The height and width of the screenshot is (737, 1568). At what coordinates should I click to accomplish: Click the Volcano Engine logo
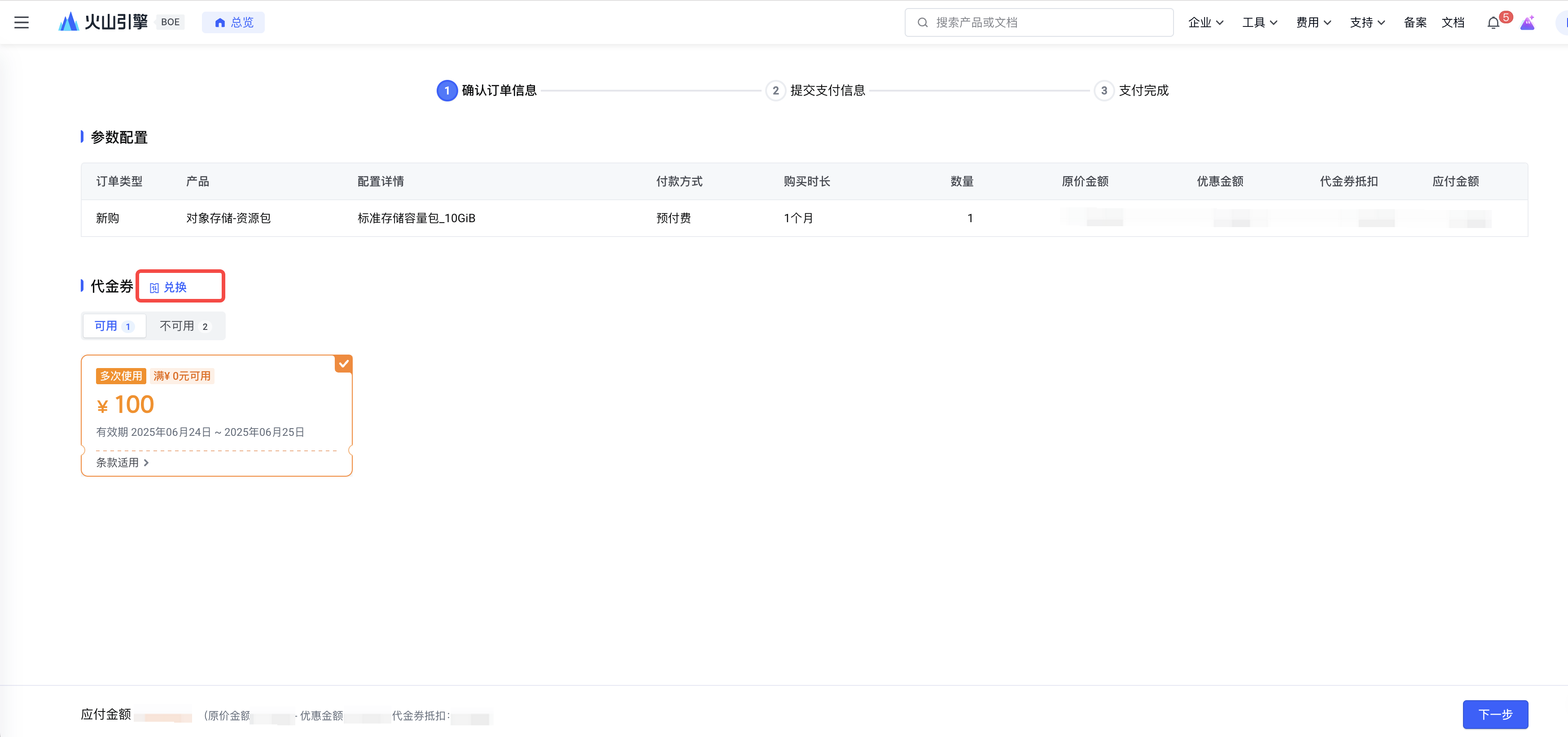point(103,22)
